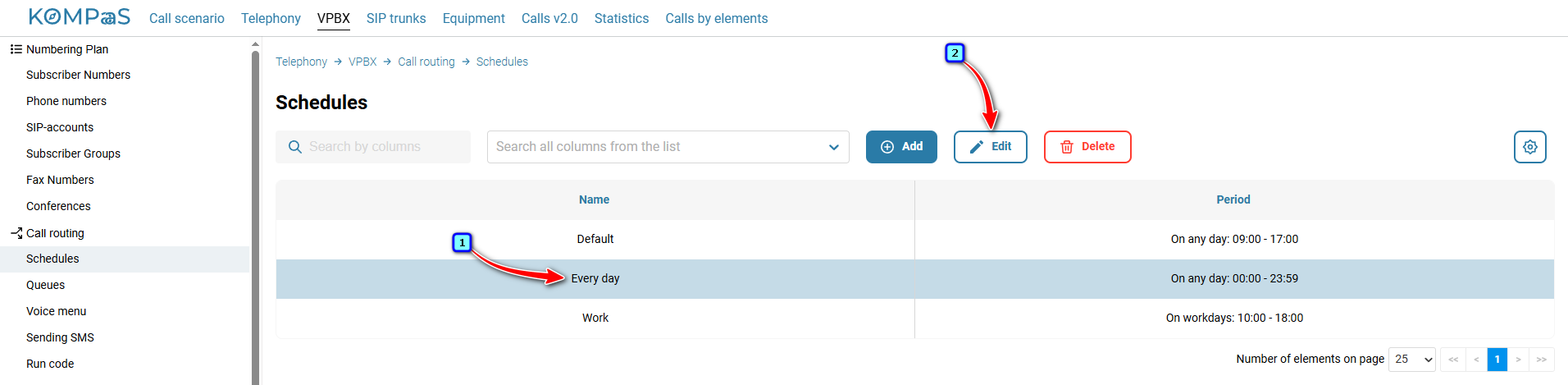This screenshot has height=385, width=1568.
Task: Select the Default schedule row
Action: pyautogui.click(x=914, y=239)
